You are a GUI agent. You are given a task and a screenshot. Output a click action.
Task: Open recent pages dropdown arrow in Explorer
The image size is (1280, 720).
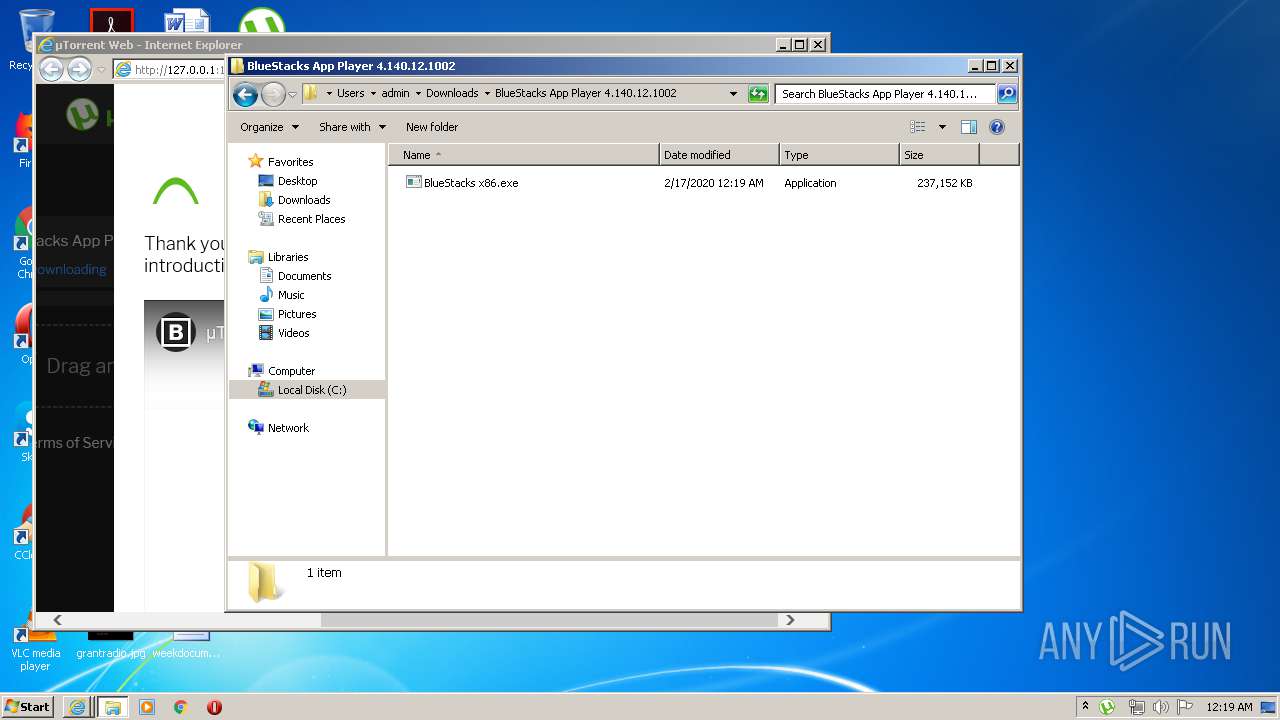pos(292,94)
